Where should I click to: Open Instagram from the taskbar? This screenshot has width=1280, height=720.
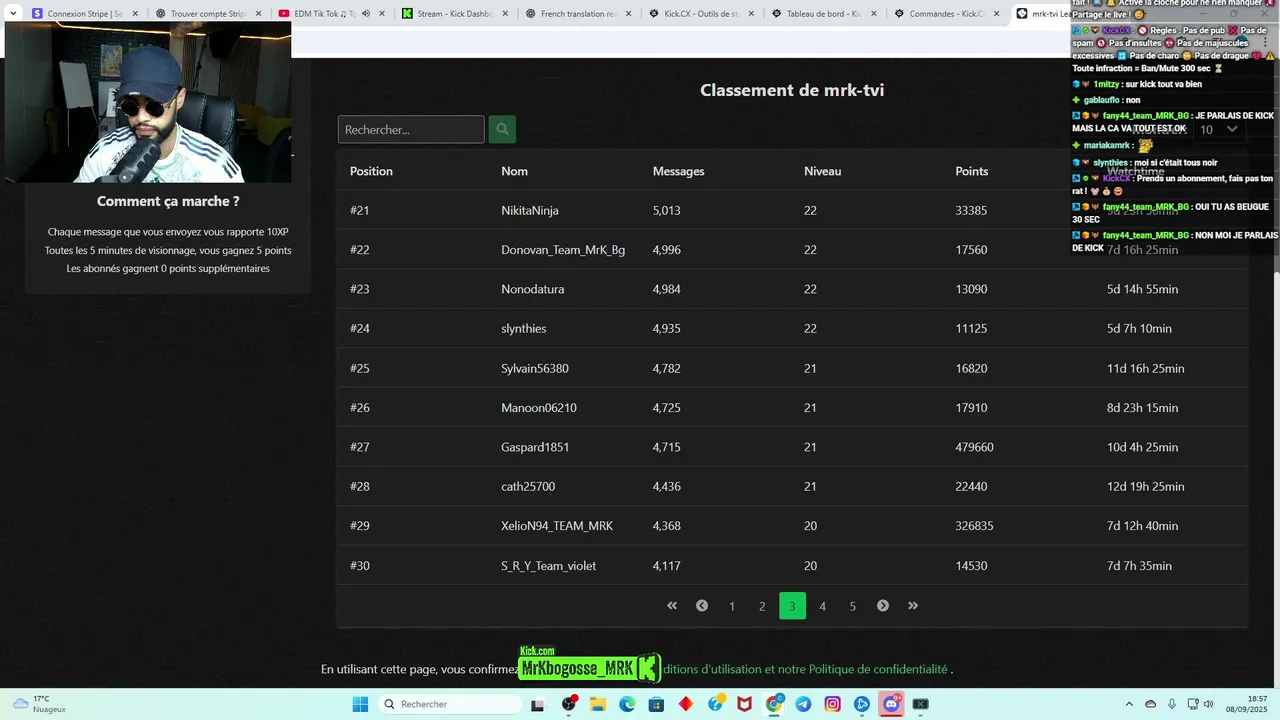(832, 704)
